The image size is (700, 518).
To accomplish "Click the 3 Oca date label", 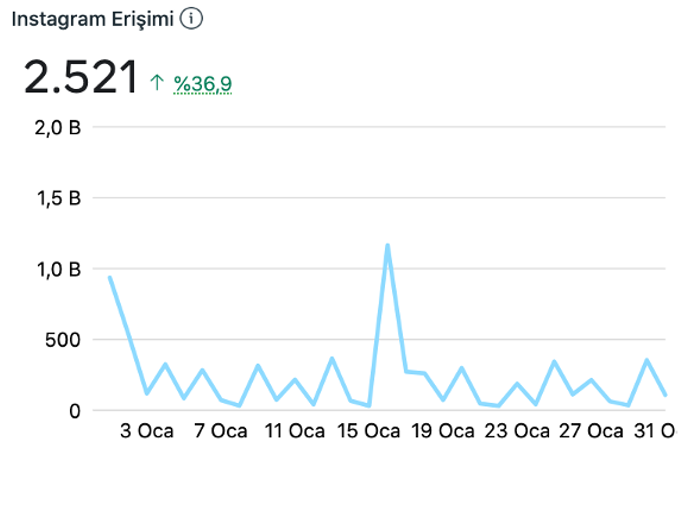I will (147, 431).
